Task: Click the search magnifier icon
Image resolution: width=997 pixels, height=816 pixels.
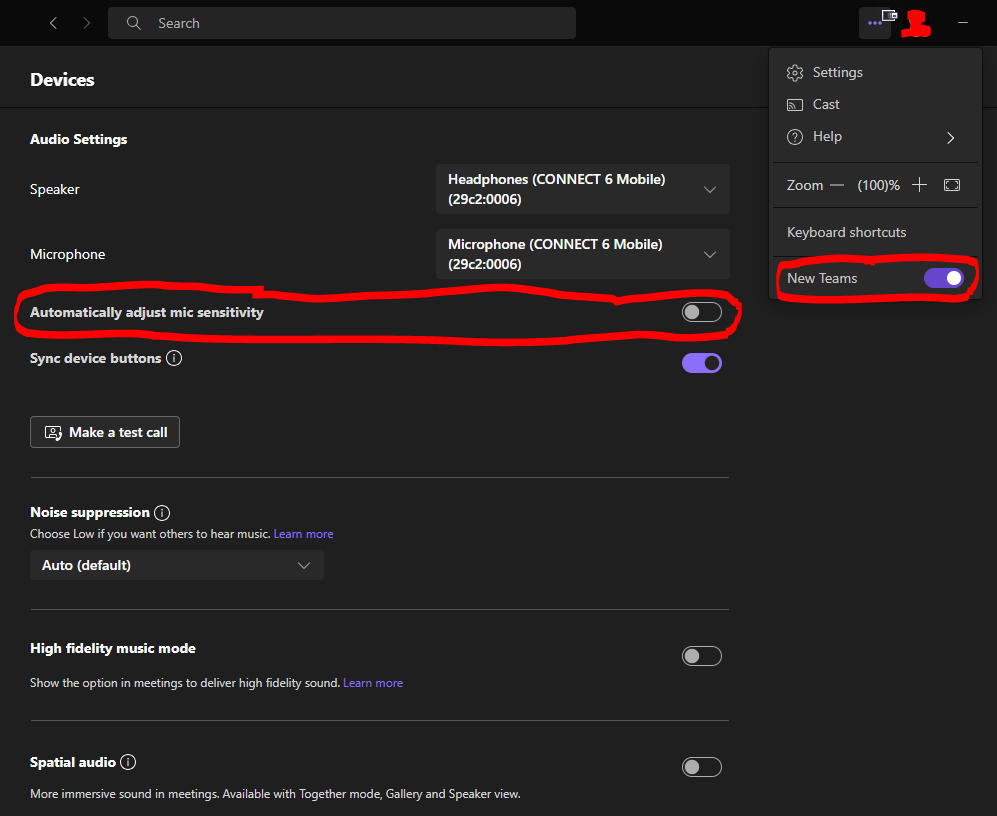Action: point(134,23)
